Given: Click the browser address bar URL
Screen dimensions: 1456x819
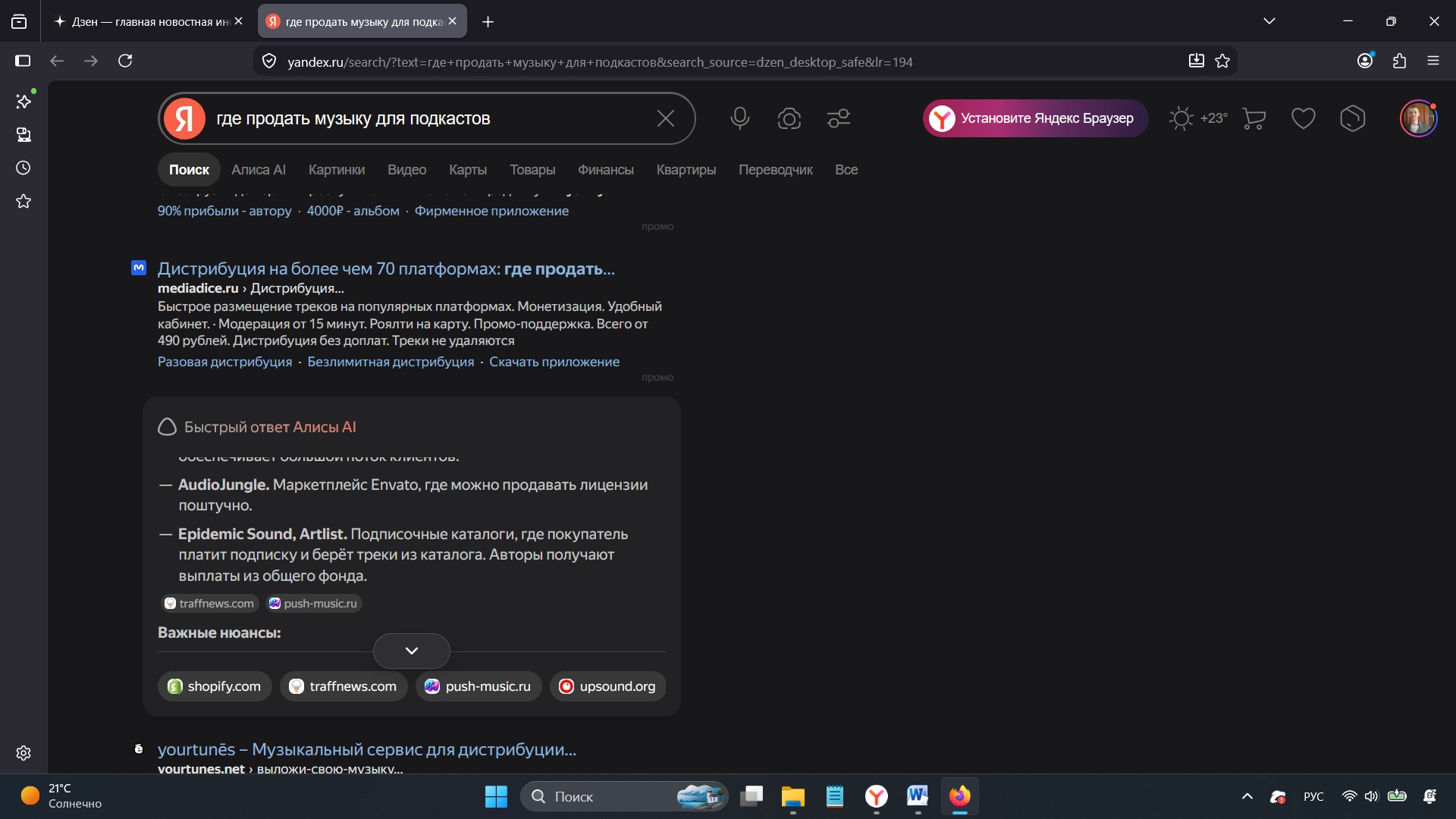Looking at the screenshot, I should click(600, 62).
